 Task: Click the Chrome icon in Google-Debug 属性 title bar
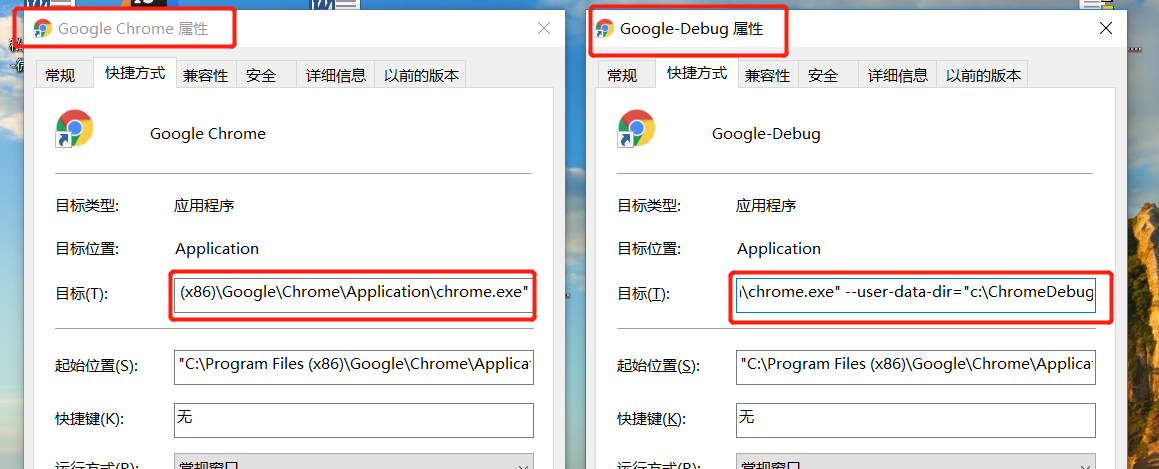(x=605, y=29)
